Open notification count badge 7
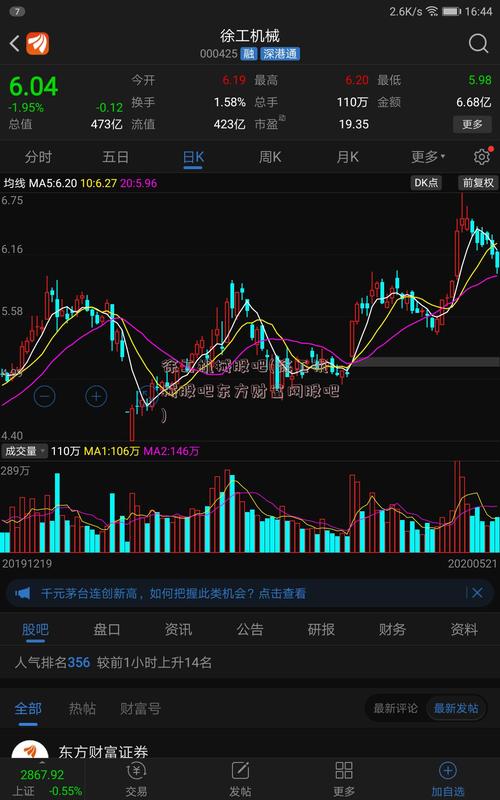Image resolution: width=500 pixels, height=800 pixels. click(17, 11)
